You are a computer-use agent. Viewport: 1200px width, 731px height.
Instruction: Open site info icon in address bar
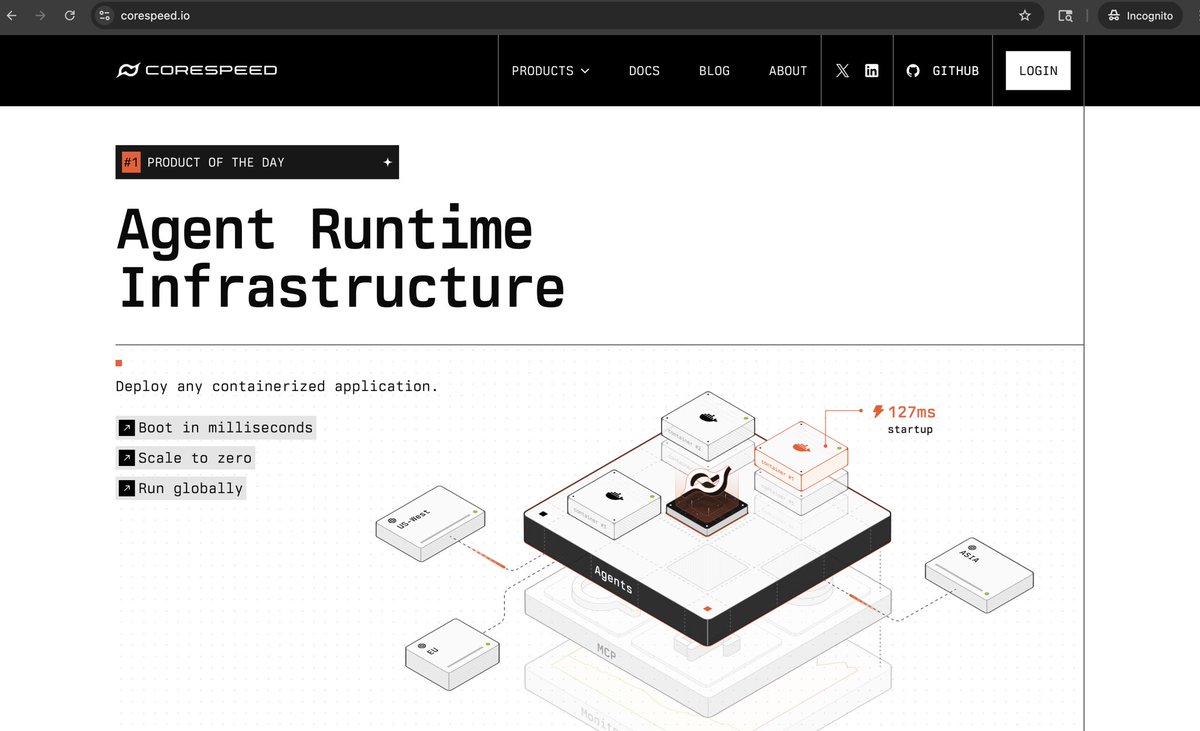click(x=105, y=16)
